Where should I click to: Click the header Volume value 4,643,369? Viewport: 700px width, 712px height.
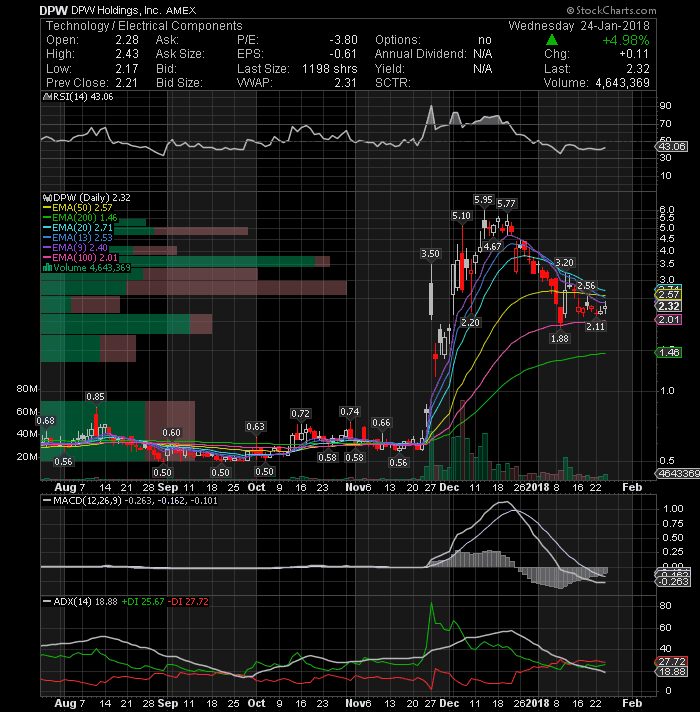622,83
